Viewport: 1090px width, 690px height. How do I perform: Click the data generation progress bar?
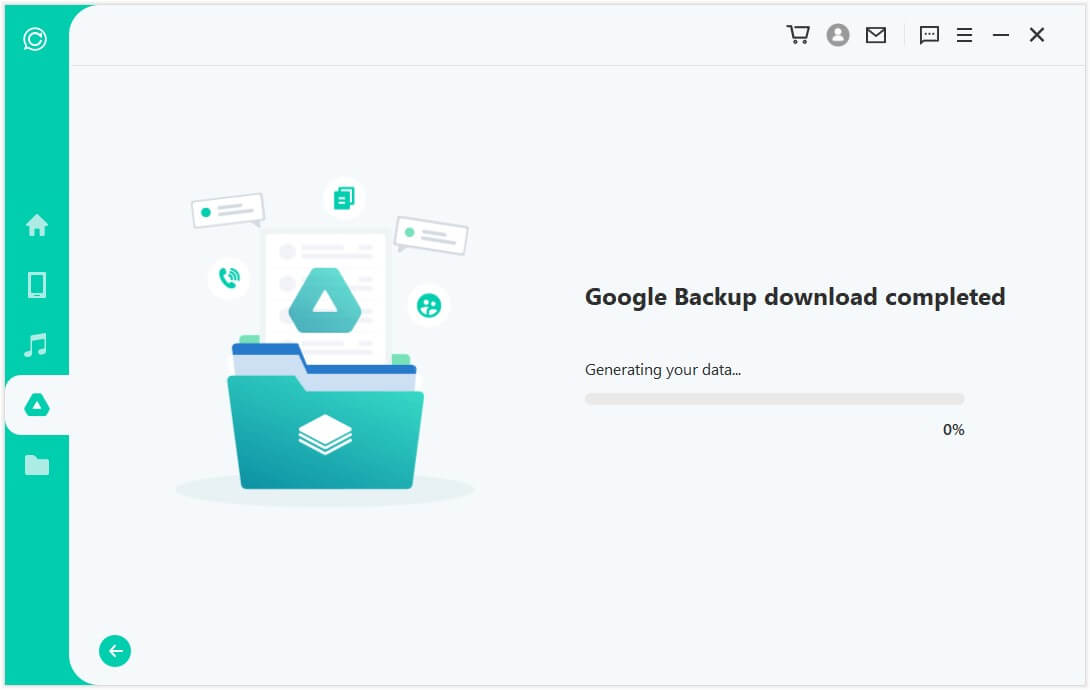tap(774, 399)
